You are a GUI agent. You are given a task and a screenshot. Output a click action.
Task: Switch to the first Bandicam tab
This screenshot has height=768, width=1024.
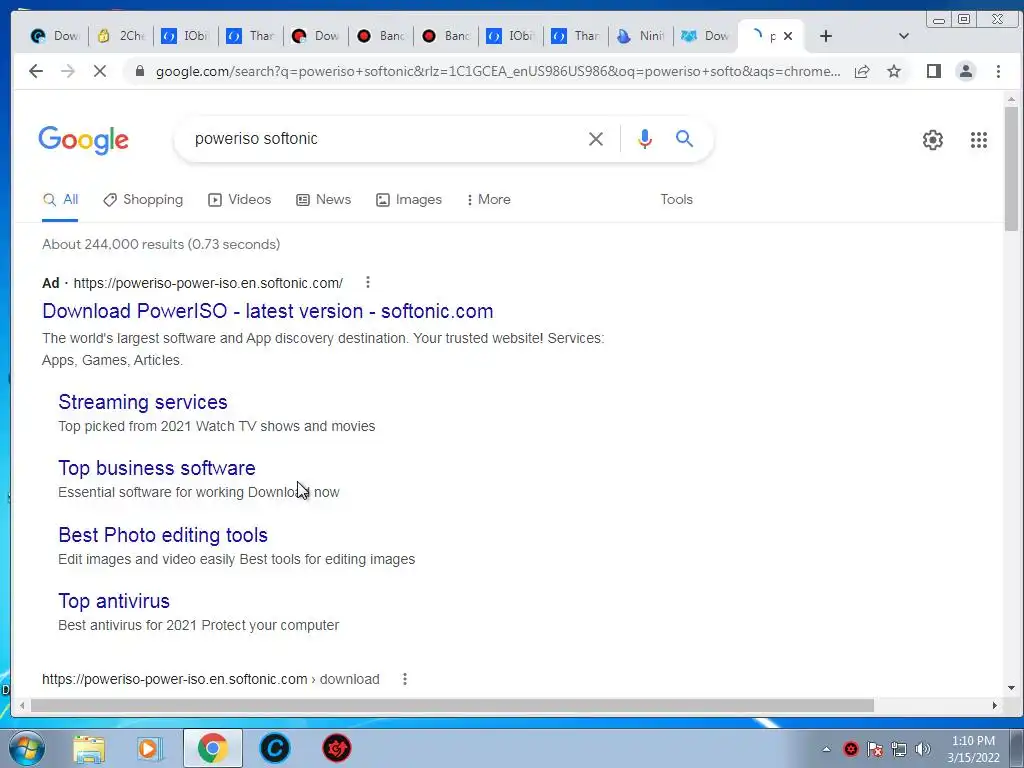click(x=381, y=36)
